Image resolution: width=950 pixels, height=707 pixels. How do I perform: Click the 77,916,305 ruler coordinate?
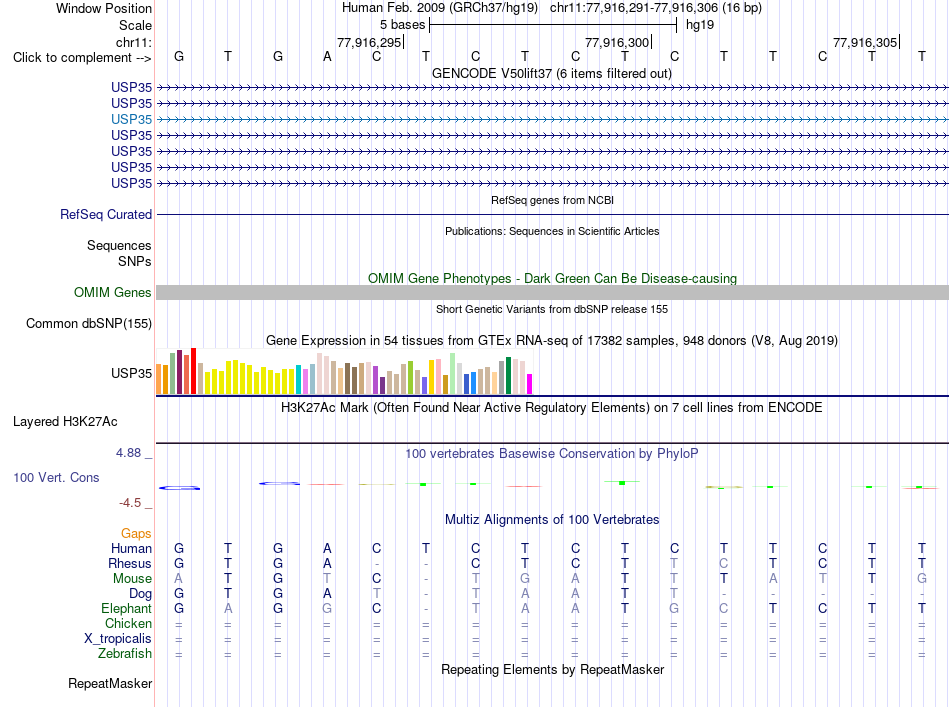(x=865, y=42)
